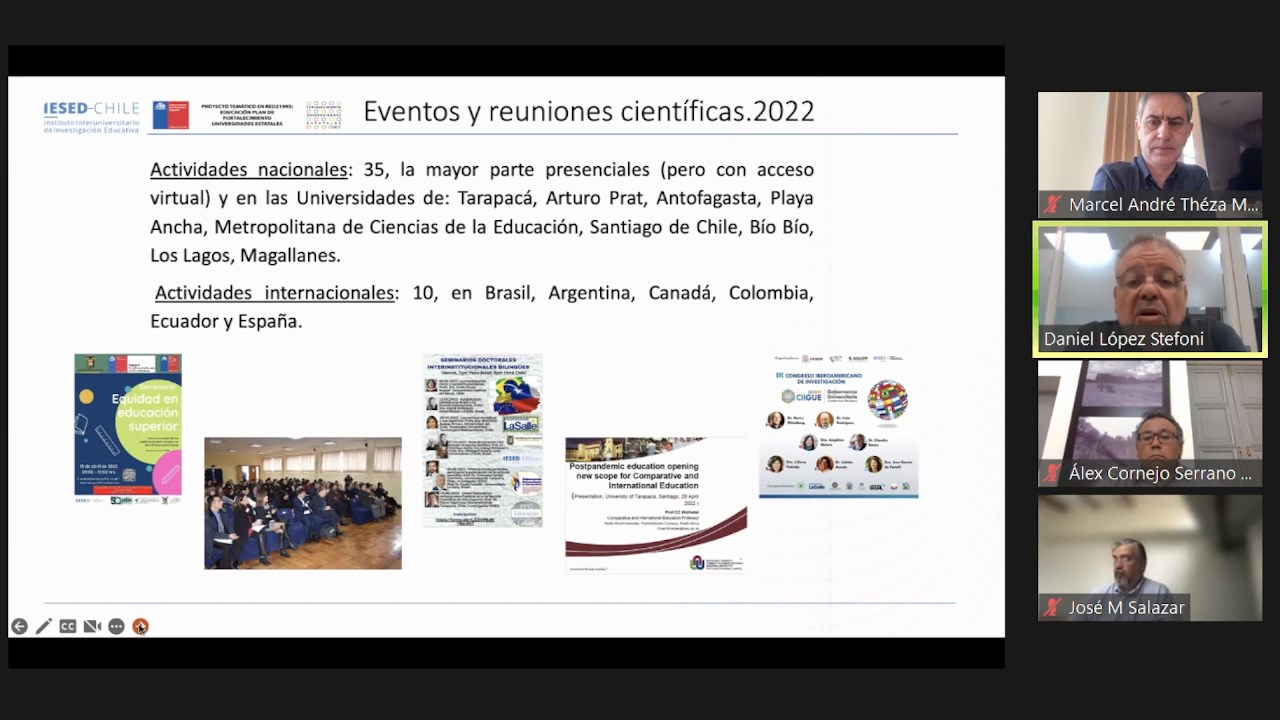
Task: Select the pen annotation tool
Action: pos(43,627)
